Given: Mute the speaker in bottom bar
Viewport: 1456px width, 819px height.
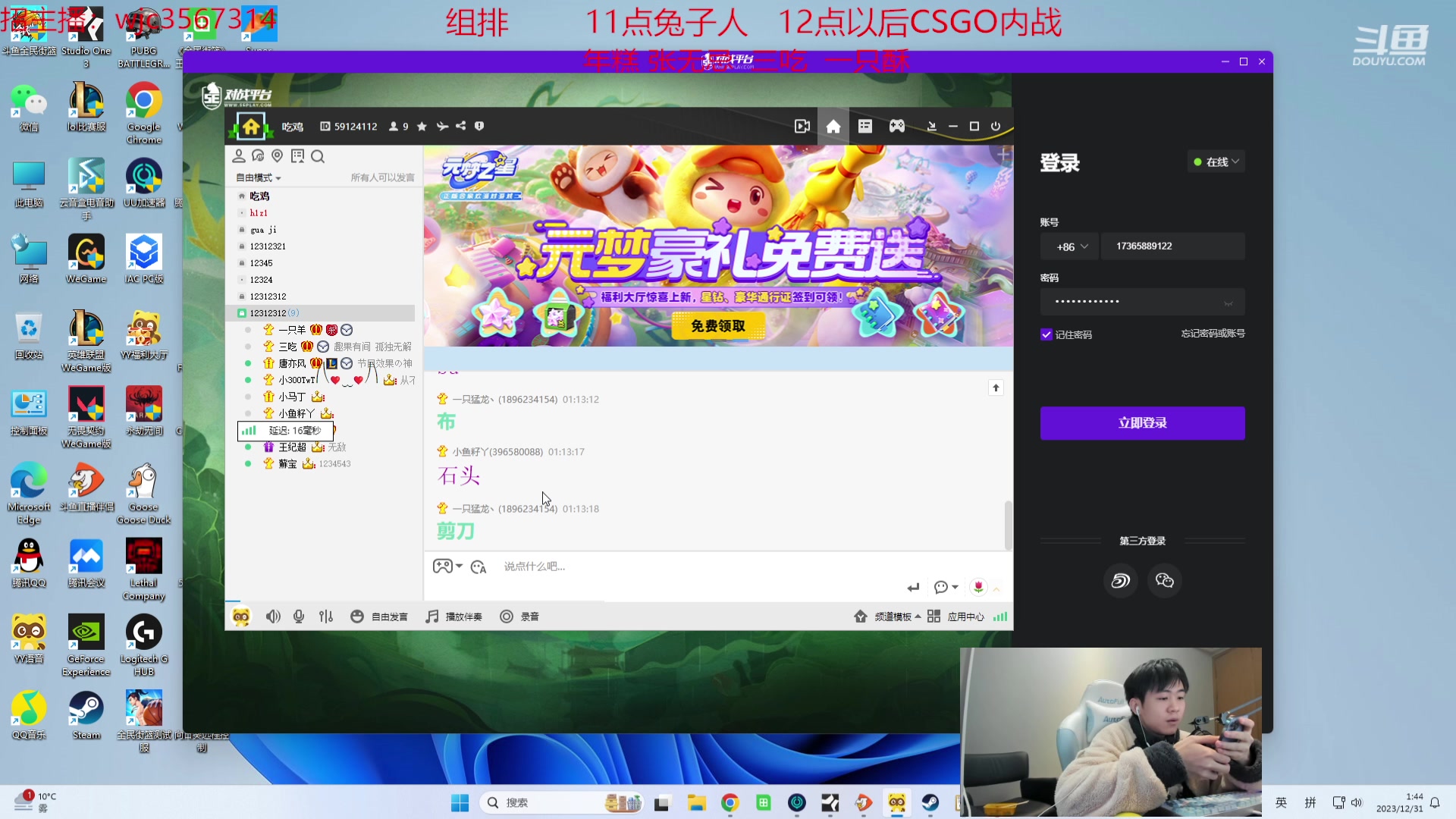Looking at the screenshot, I should [273, 617].
